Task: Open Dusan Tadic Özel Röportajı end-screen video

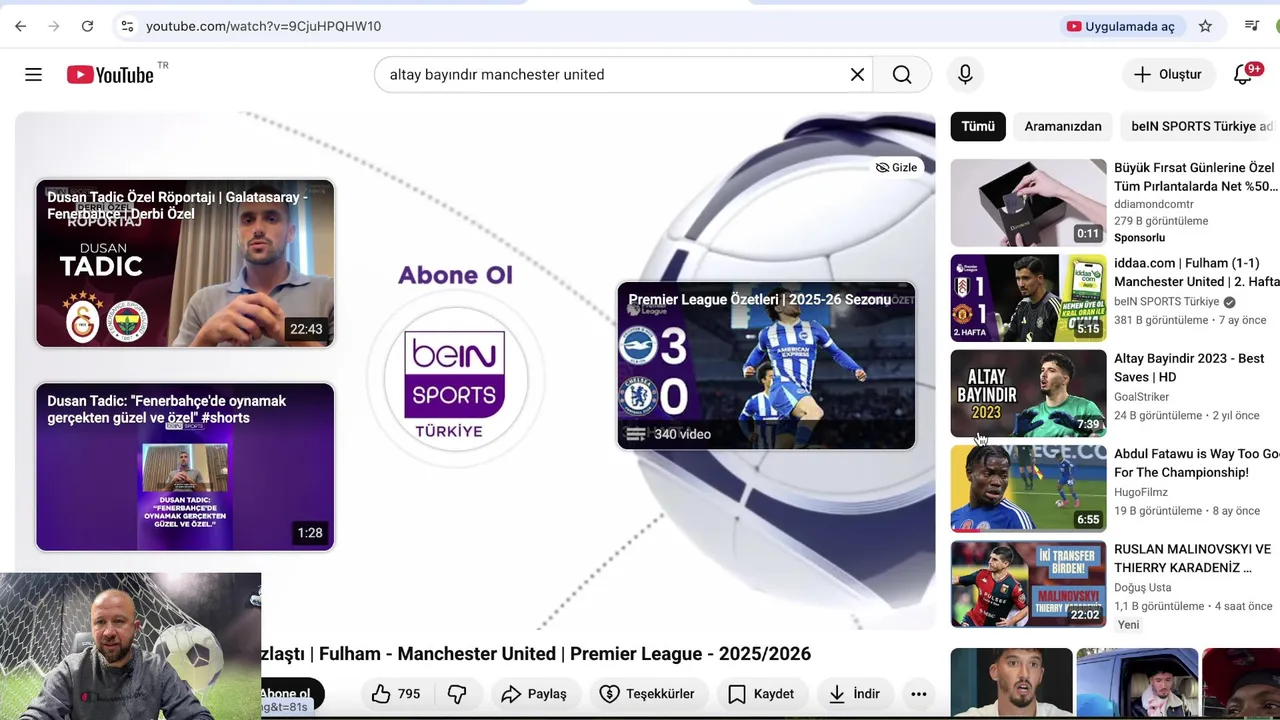Action: 185,263
